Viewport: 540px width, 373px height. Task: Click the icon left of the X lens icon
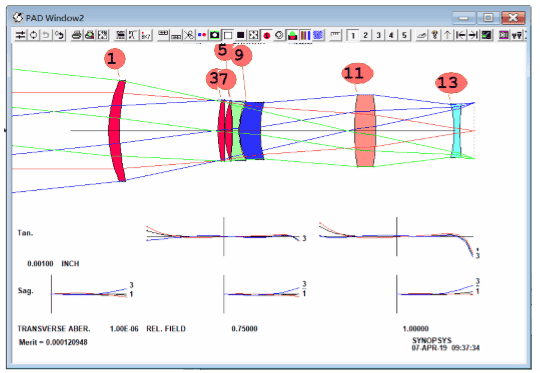120,35
